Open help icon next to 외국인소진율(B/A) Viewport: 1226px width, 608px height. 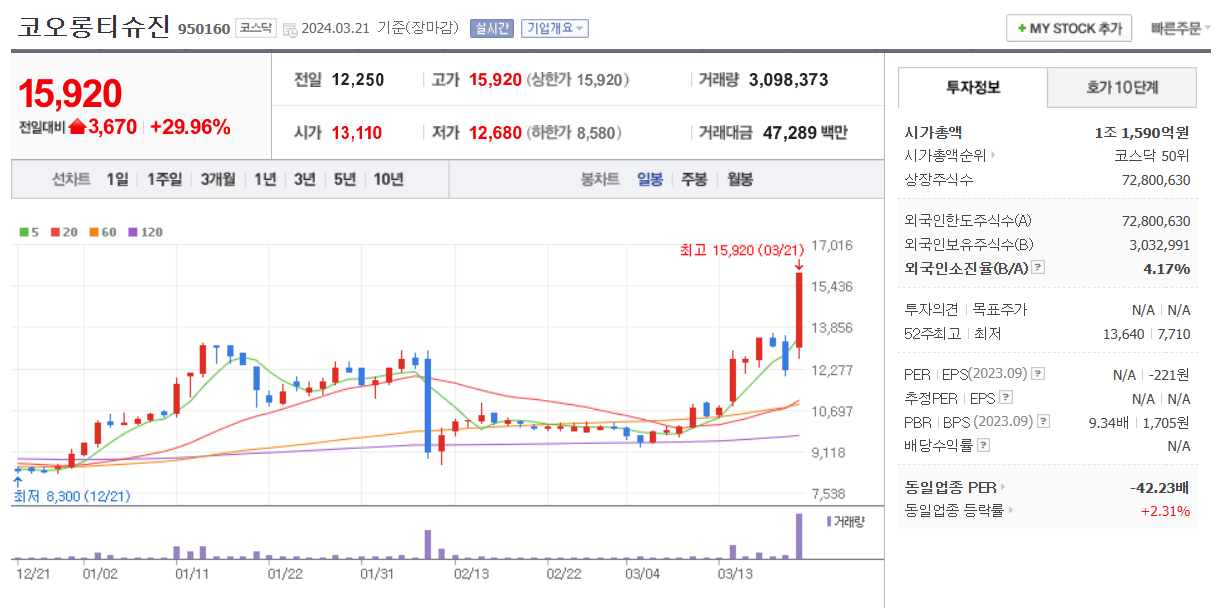tap(1038, 267)
